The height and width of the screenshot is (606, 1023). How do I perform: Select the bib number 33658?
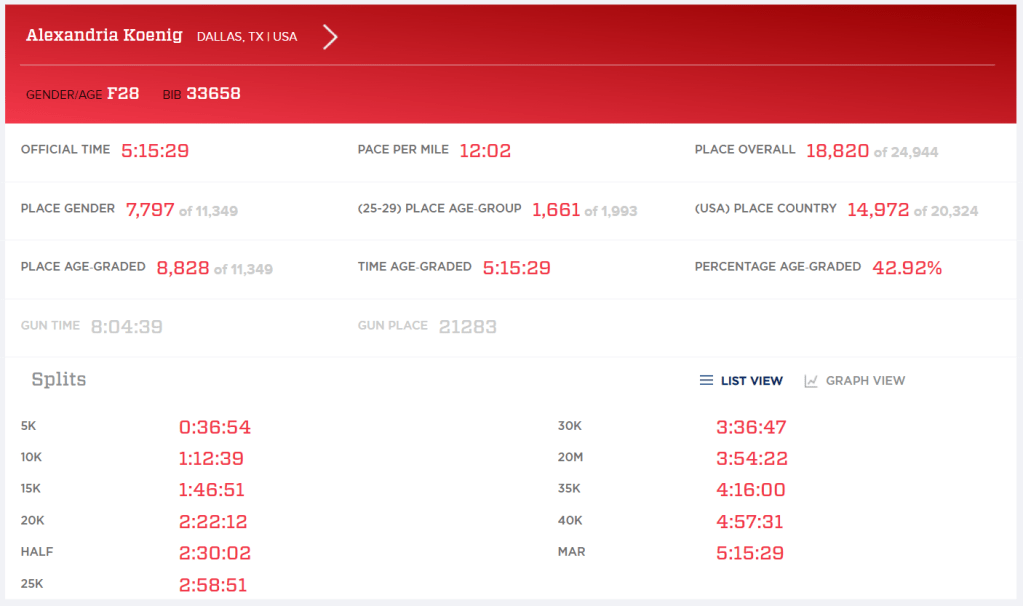coord(213,94)
